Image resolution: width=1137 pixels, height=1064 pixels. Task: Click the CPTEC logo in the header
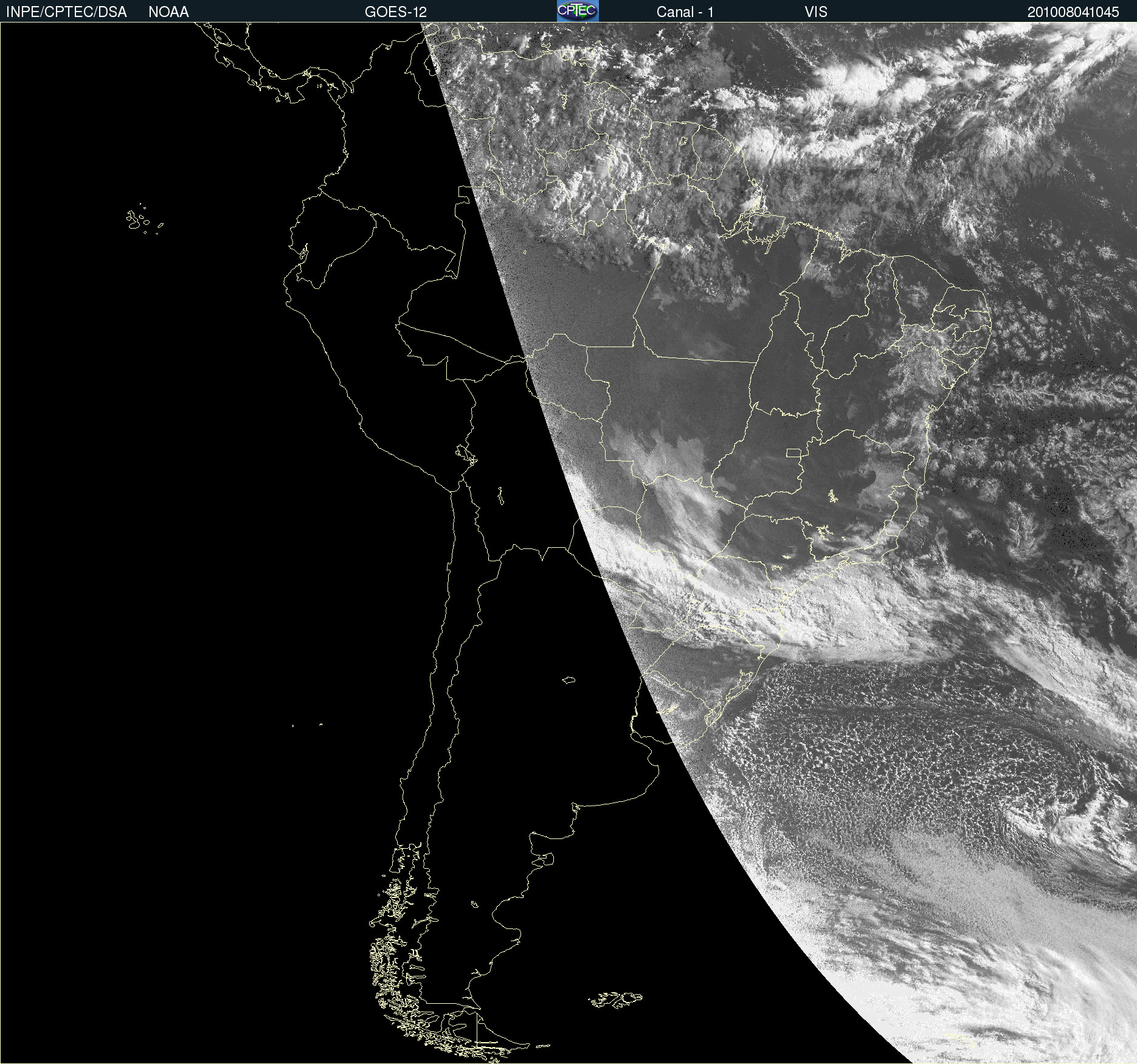click(578, 11)
